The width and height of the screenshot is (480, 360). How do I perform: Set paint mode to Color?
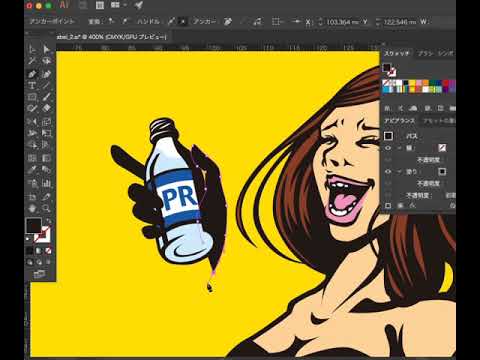point(30,250)
